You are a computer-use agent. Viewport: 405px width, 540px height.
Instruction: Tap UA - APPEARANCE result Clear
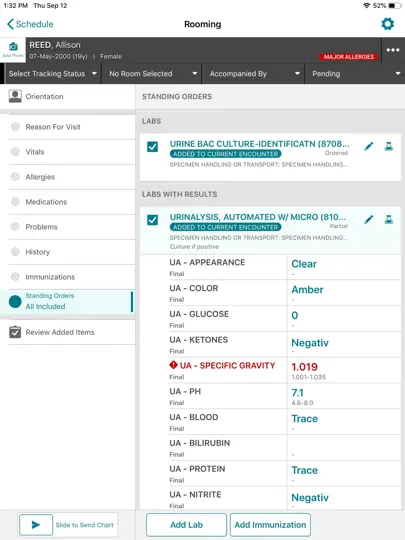pos(304,264)
